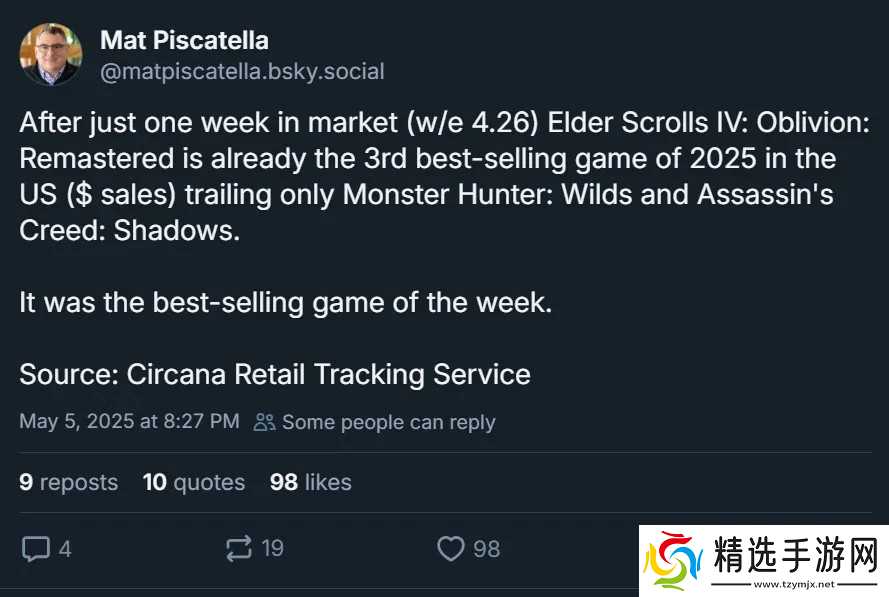
Task: Click the repost count number 19
Action: (x=272, y=548)
